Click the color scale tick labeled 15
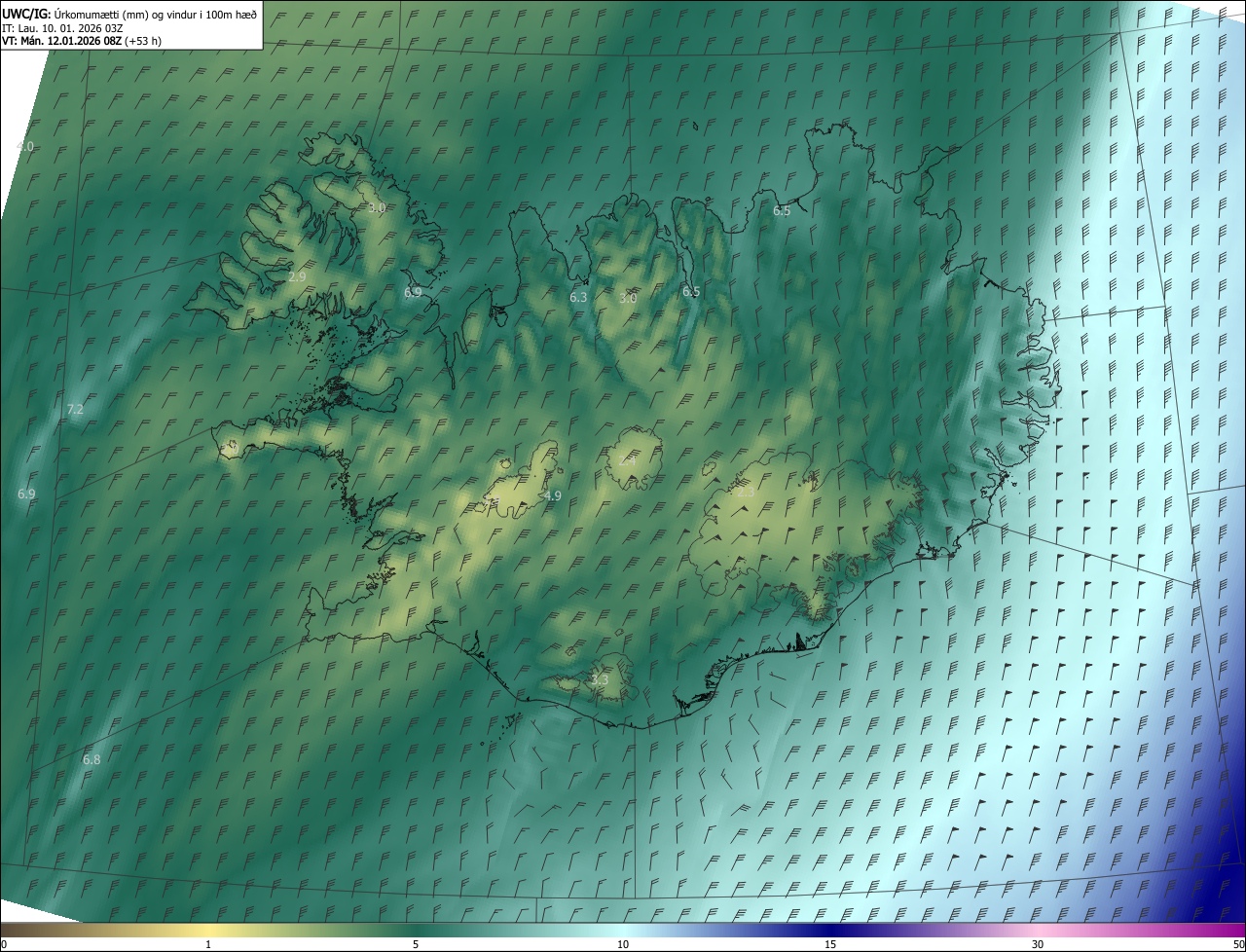The width and height of the screenshot is (1246, 952). tap(830, 944)
